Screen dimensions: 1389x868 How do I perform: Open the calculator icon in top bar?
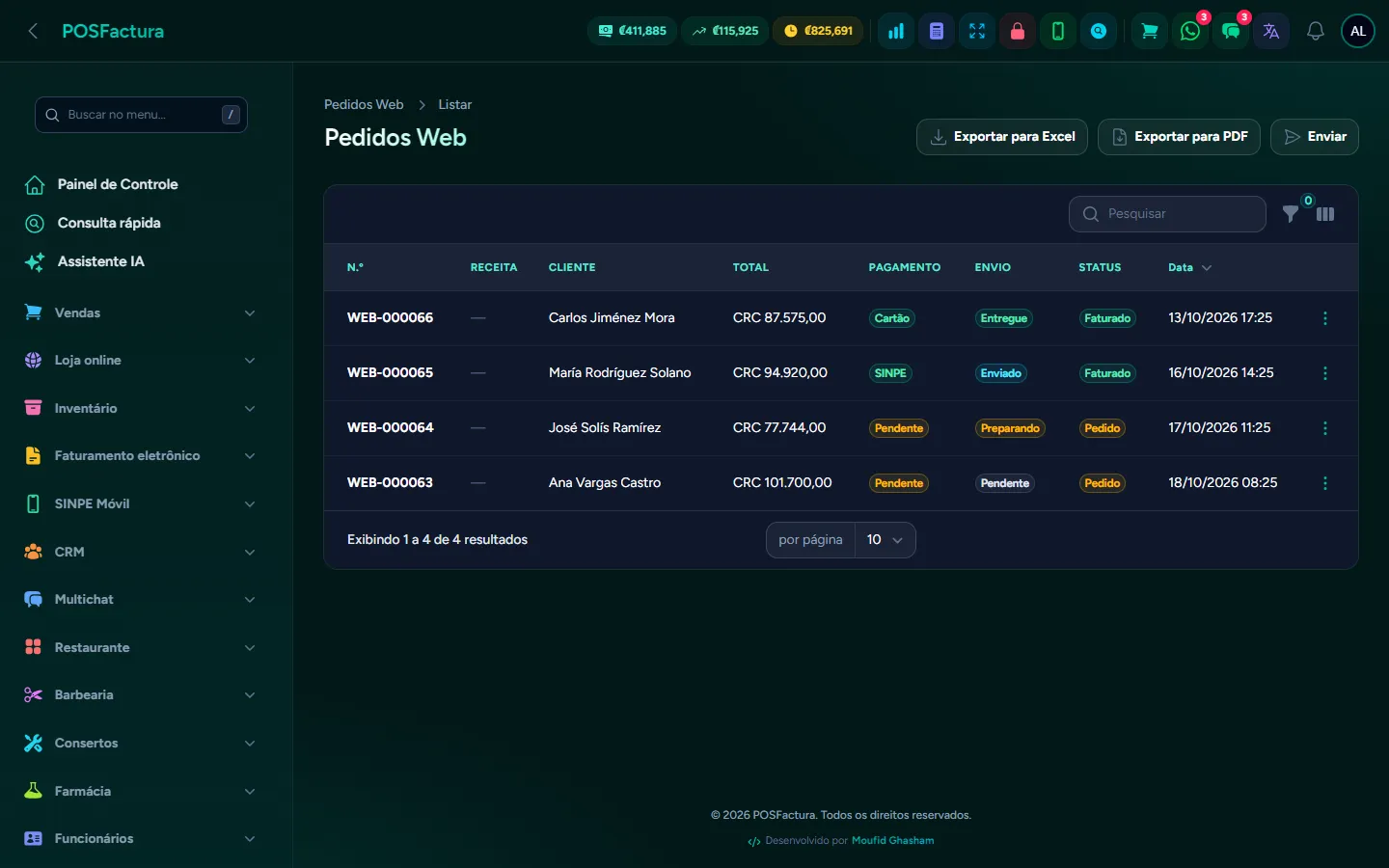click(x=937, y=31)
